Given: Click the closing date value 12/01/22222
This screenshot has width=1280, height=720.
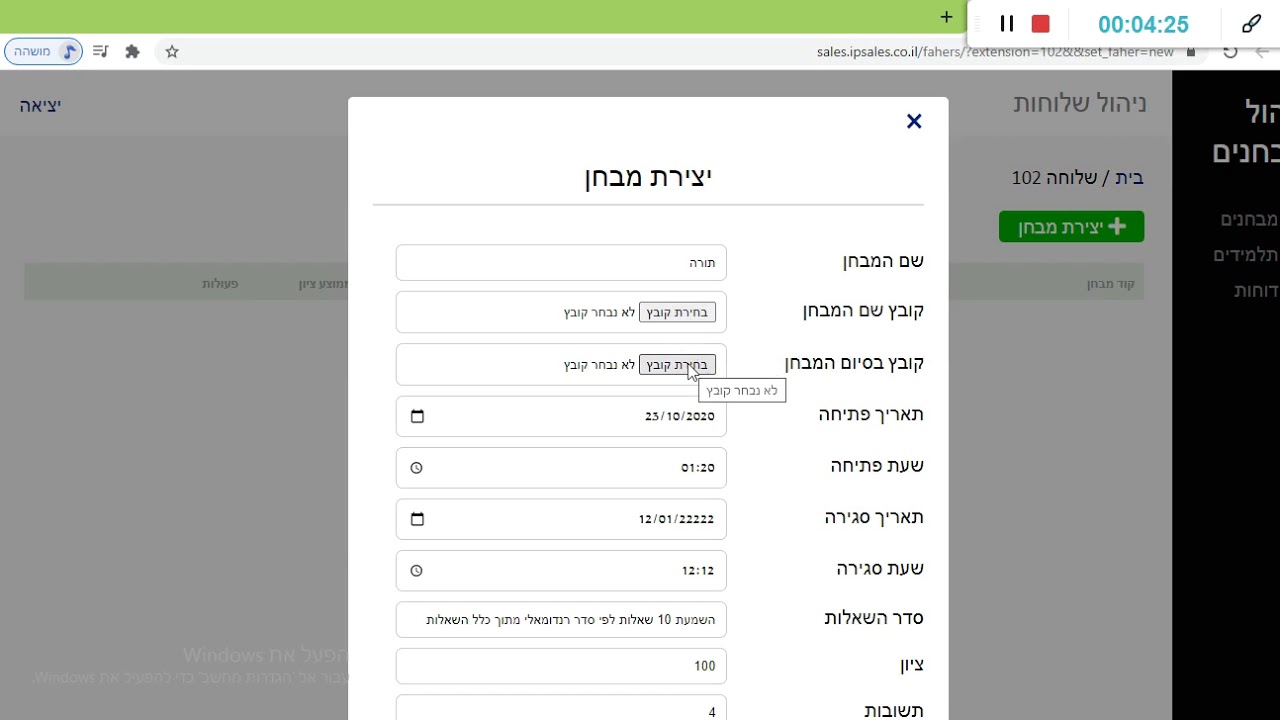Looking at the screenshot, I should pos(676,519).
